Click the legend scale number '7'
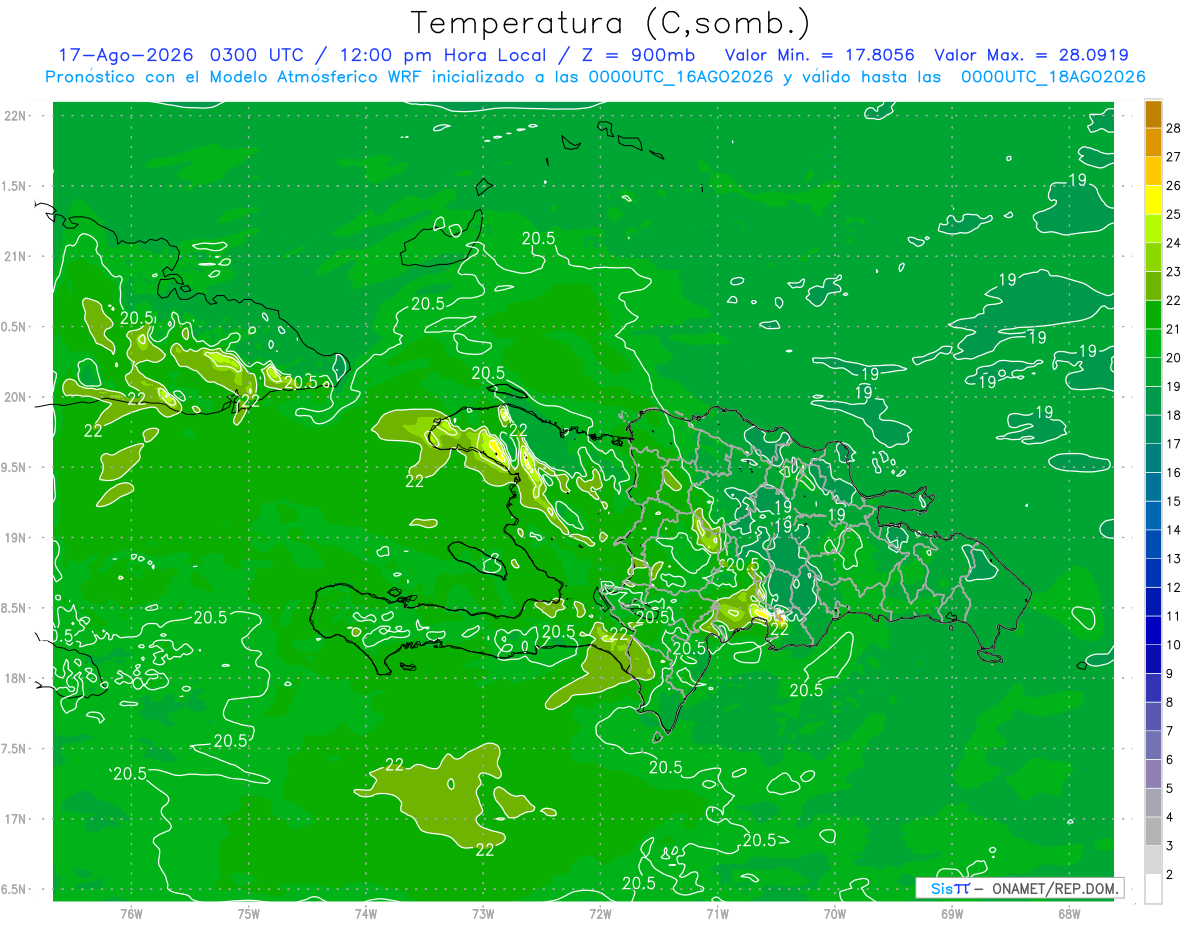The width and height of the screenshot is (1200, 927). 1170,731
